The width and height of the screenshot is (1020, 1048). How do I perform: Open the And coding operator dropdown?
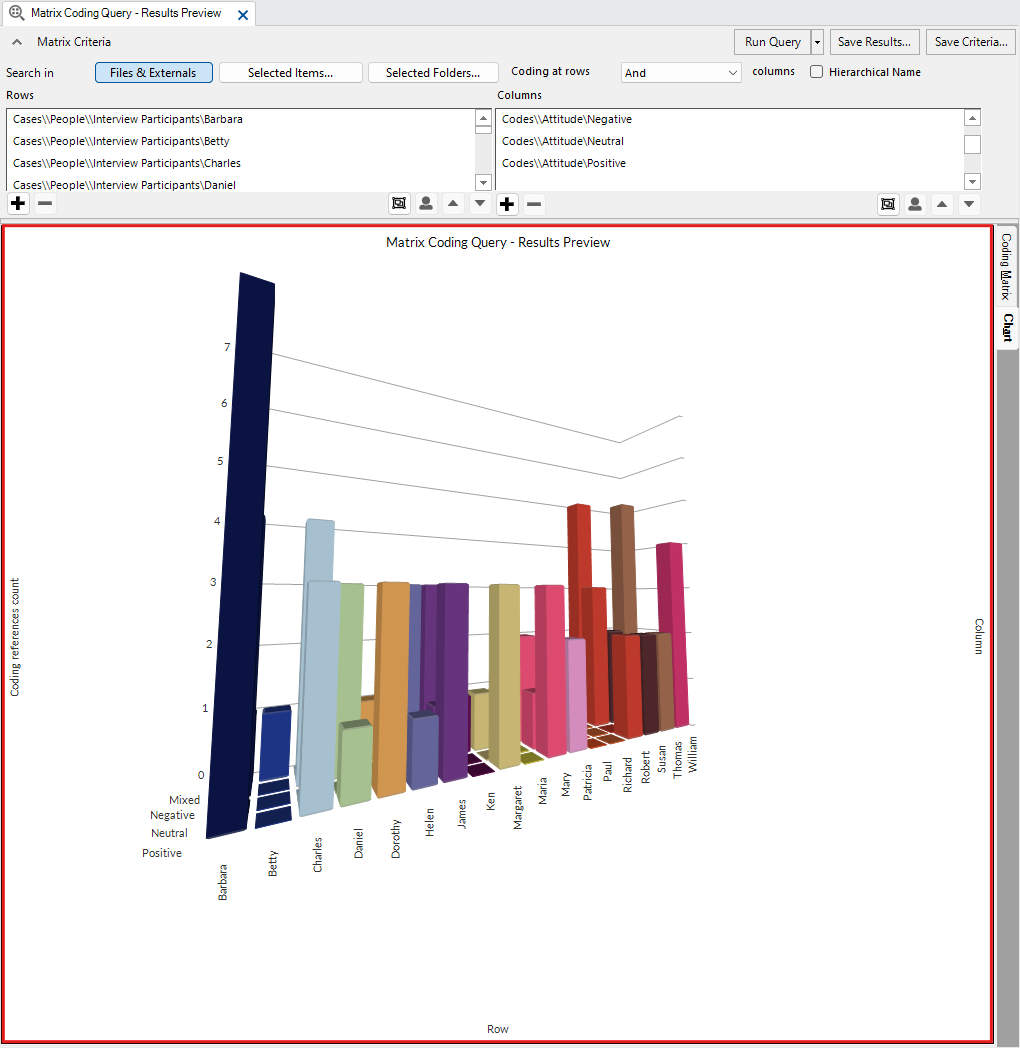coord(680,73)
